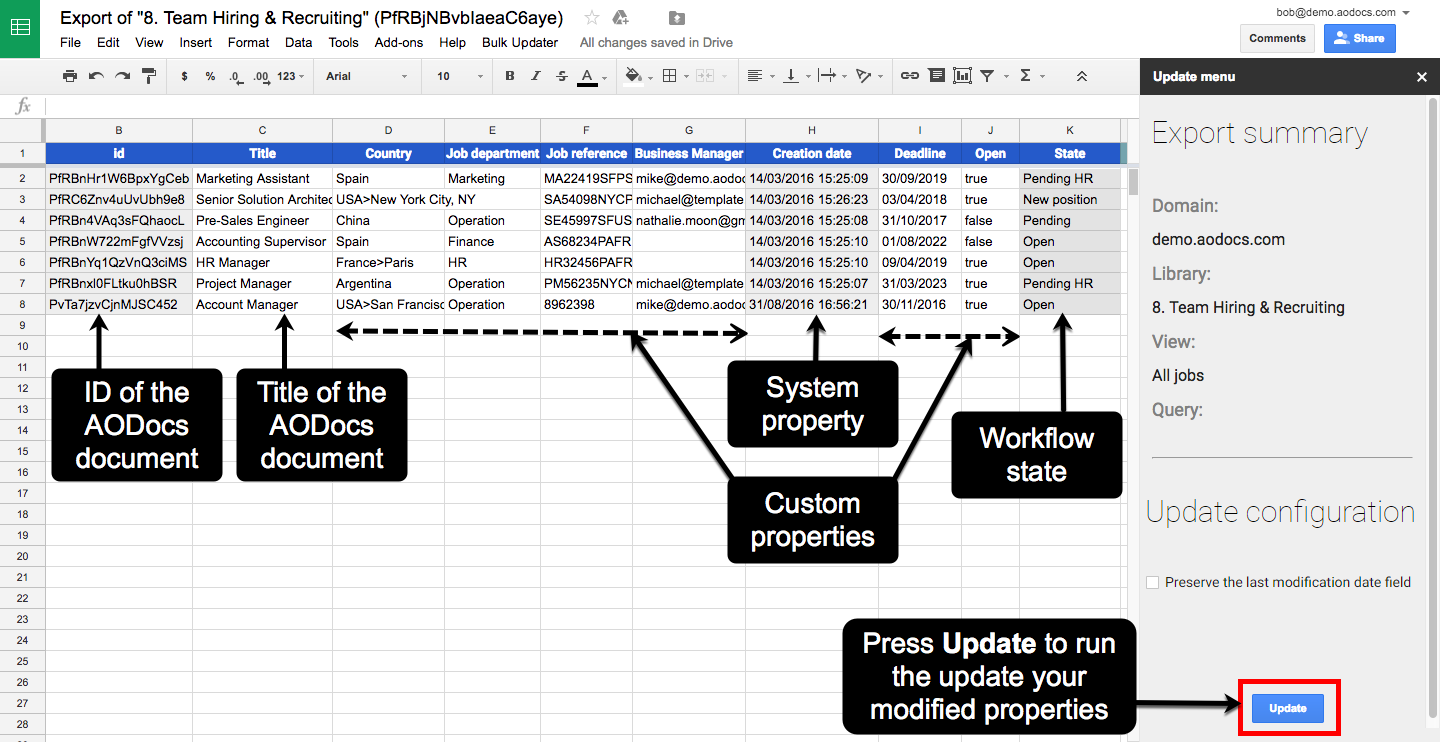The width and height of the screenshot is (1440, 742).
Task: Open the Arial font dropdown
Action: 367,76
